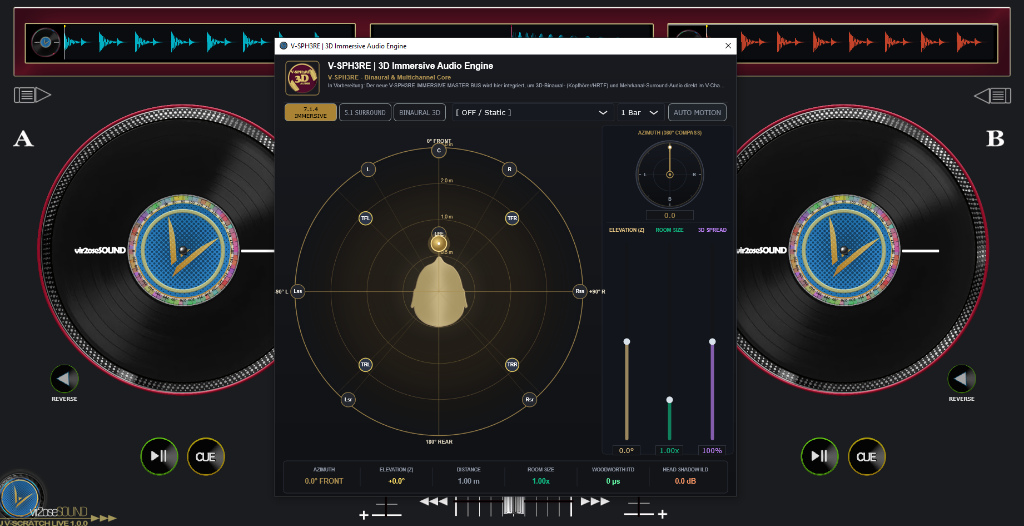The image size is (1024, 526).
Task: Open deck B playlist panel icon
Action: (993, 96)
